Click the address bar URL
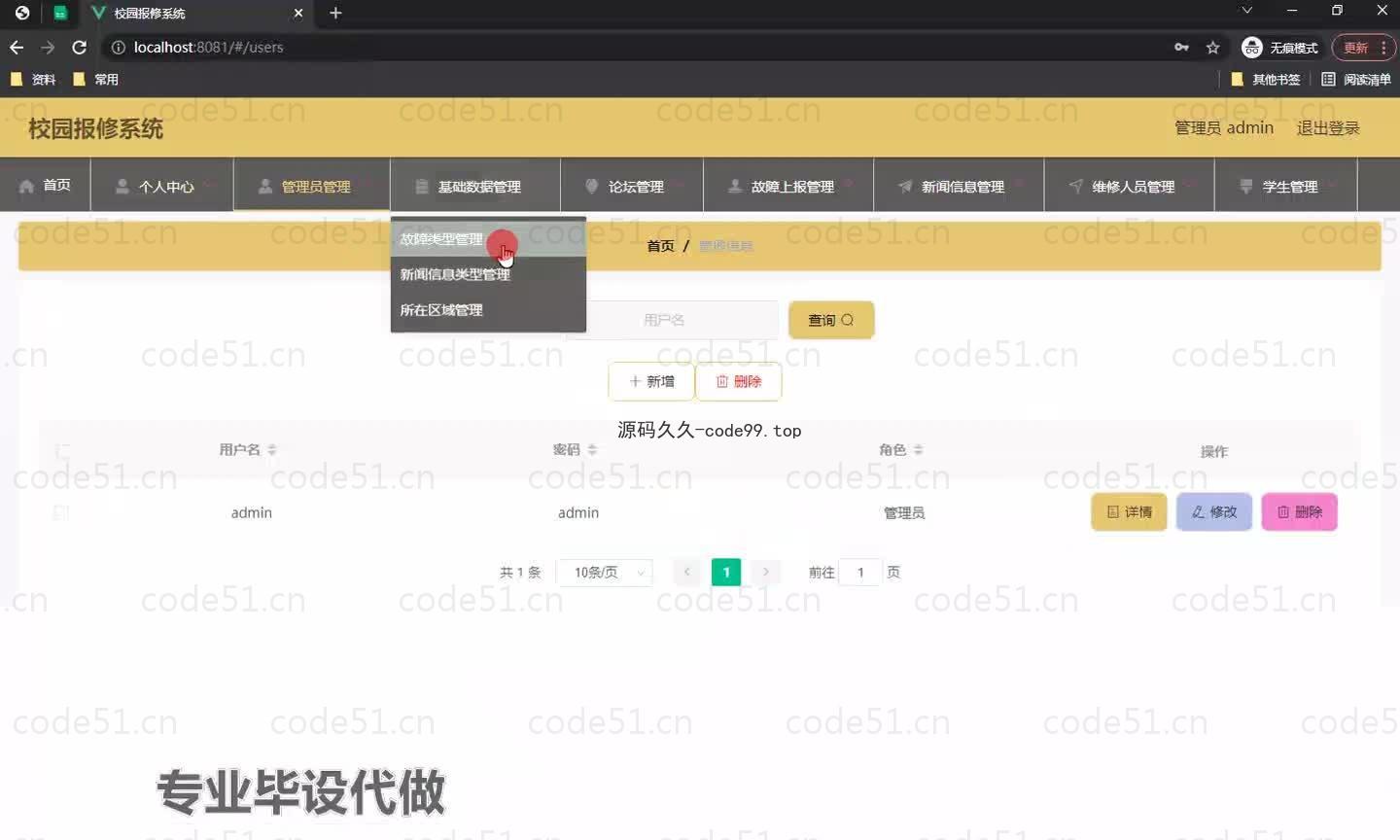This screenshot has height=840, width=1400. pos(208,47)
